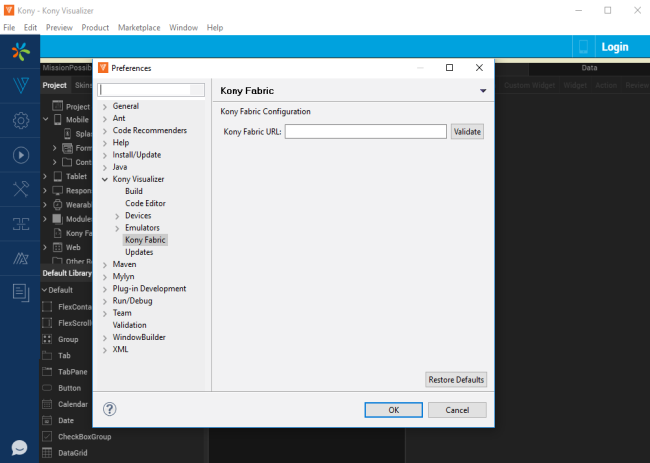Screen dimensions: 650x463
Task: Open the Visualizer V icon in sidebar
Action: (21, 85)
